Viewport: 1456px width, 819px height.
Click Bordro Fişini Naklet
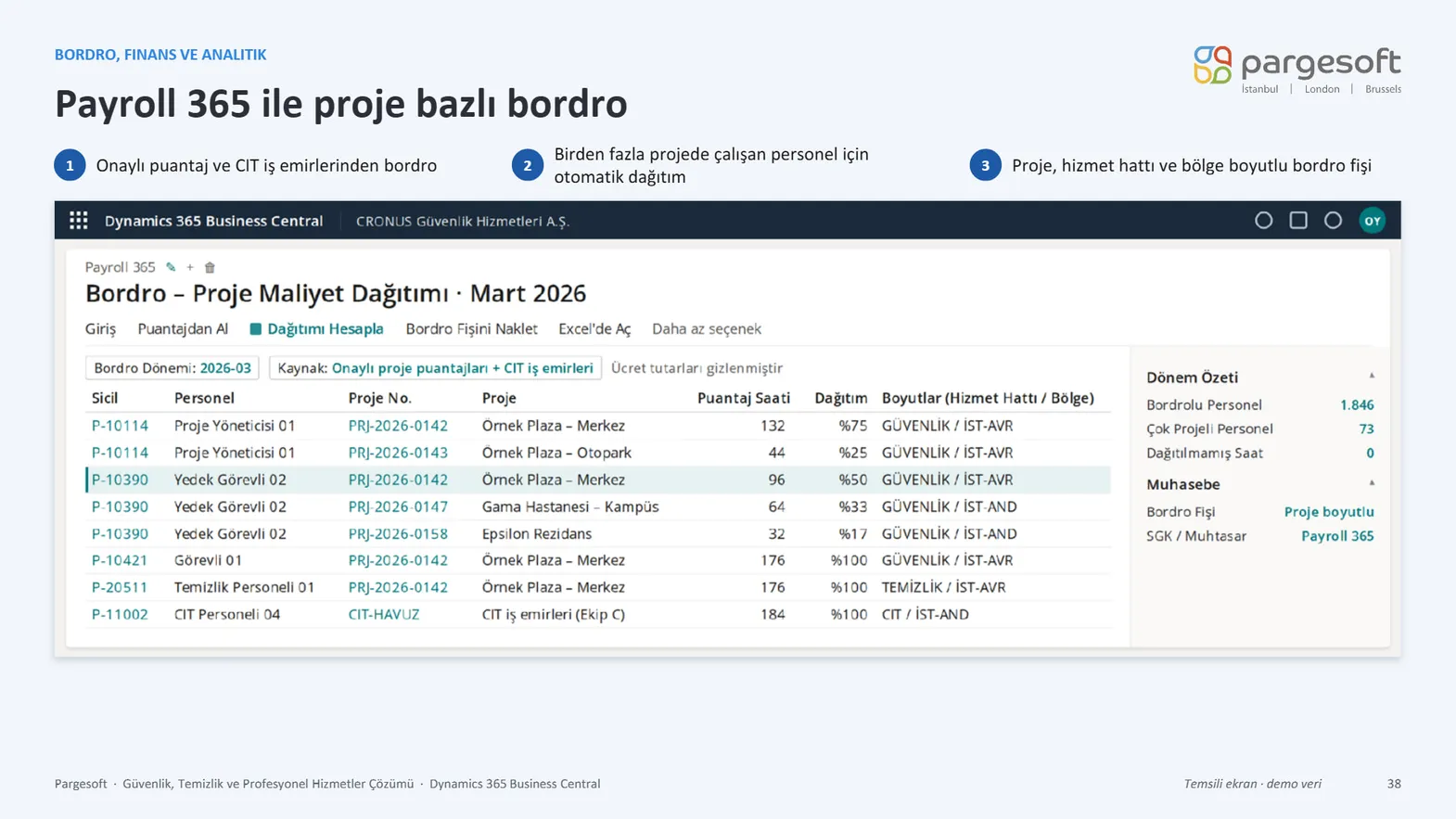click(471, 329)
